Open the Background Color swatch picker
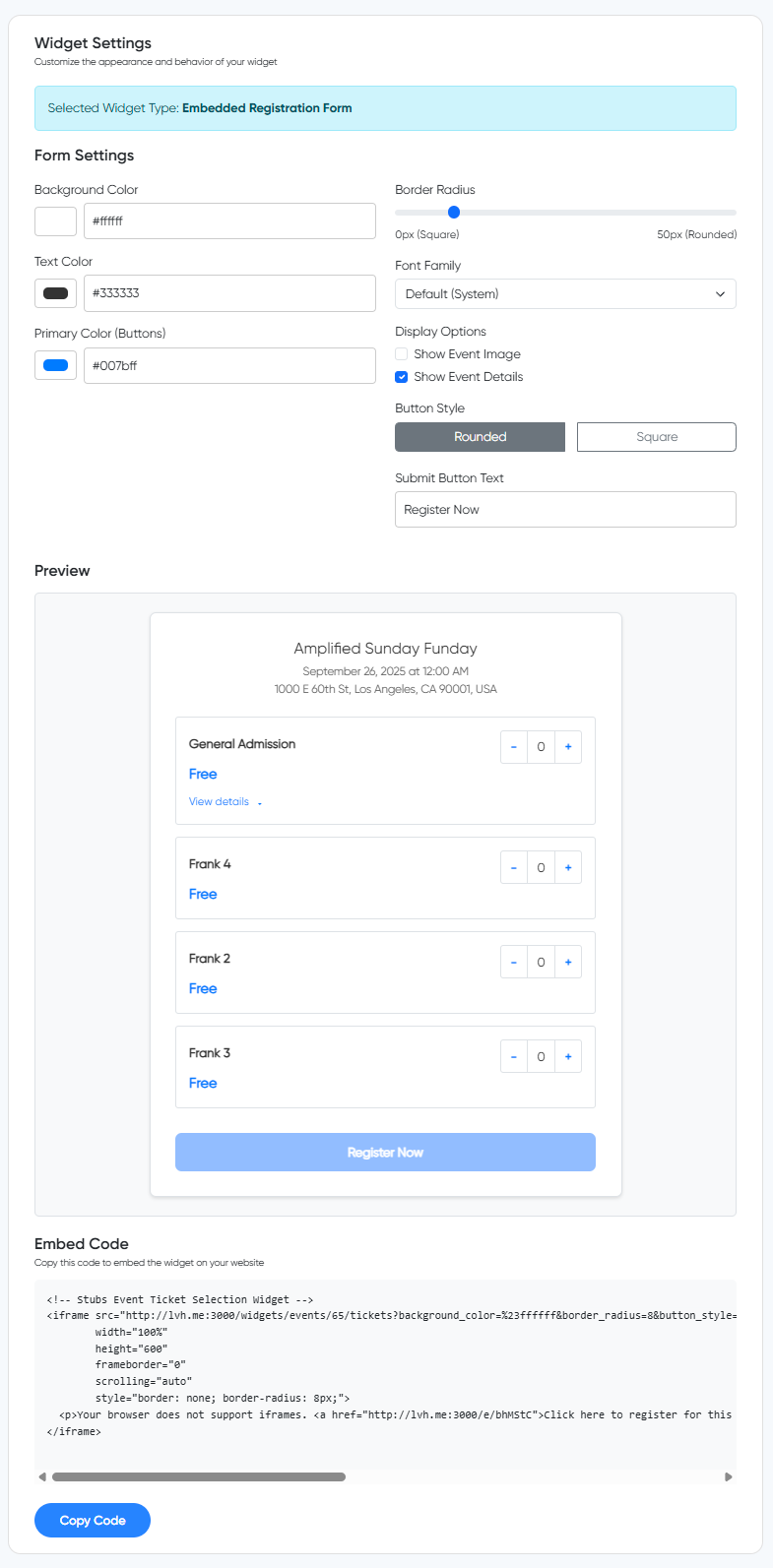This screenshot has height=1568, width=773. coord(55,220)
